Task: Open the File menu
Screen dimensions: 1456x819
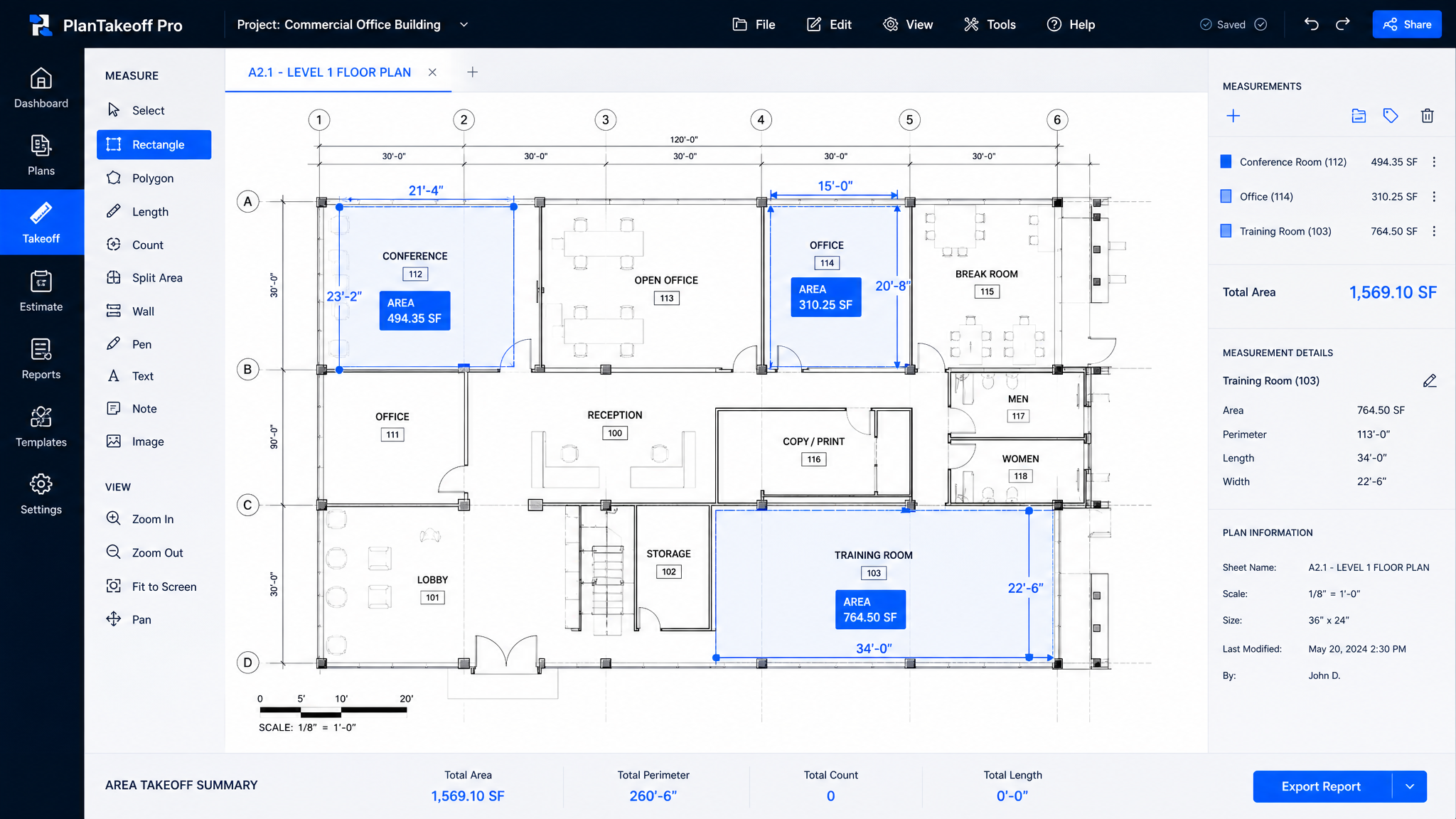Action: pyautogui.click(x=754, y=24)
